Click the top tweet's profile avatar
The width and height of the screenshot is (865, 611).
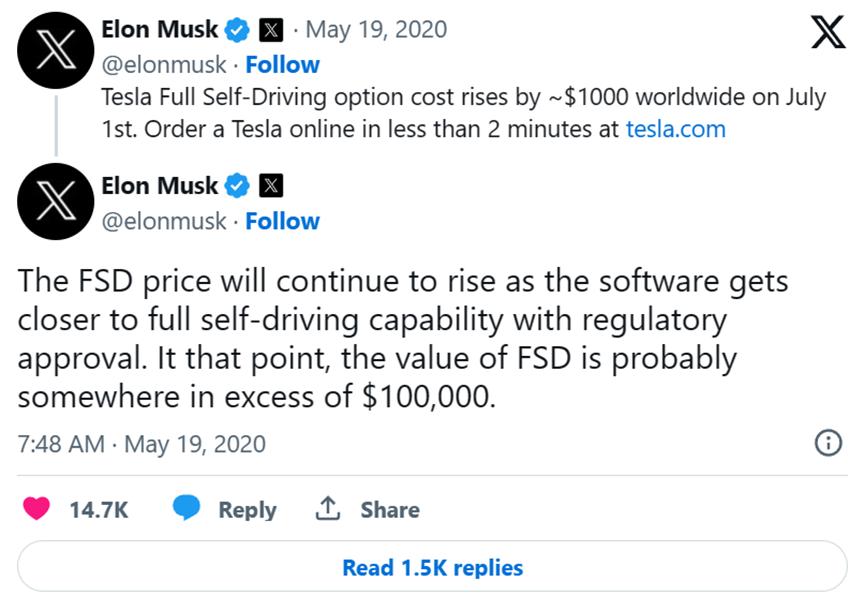[x=56, y=48]
